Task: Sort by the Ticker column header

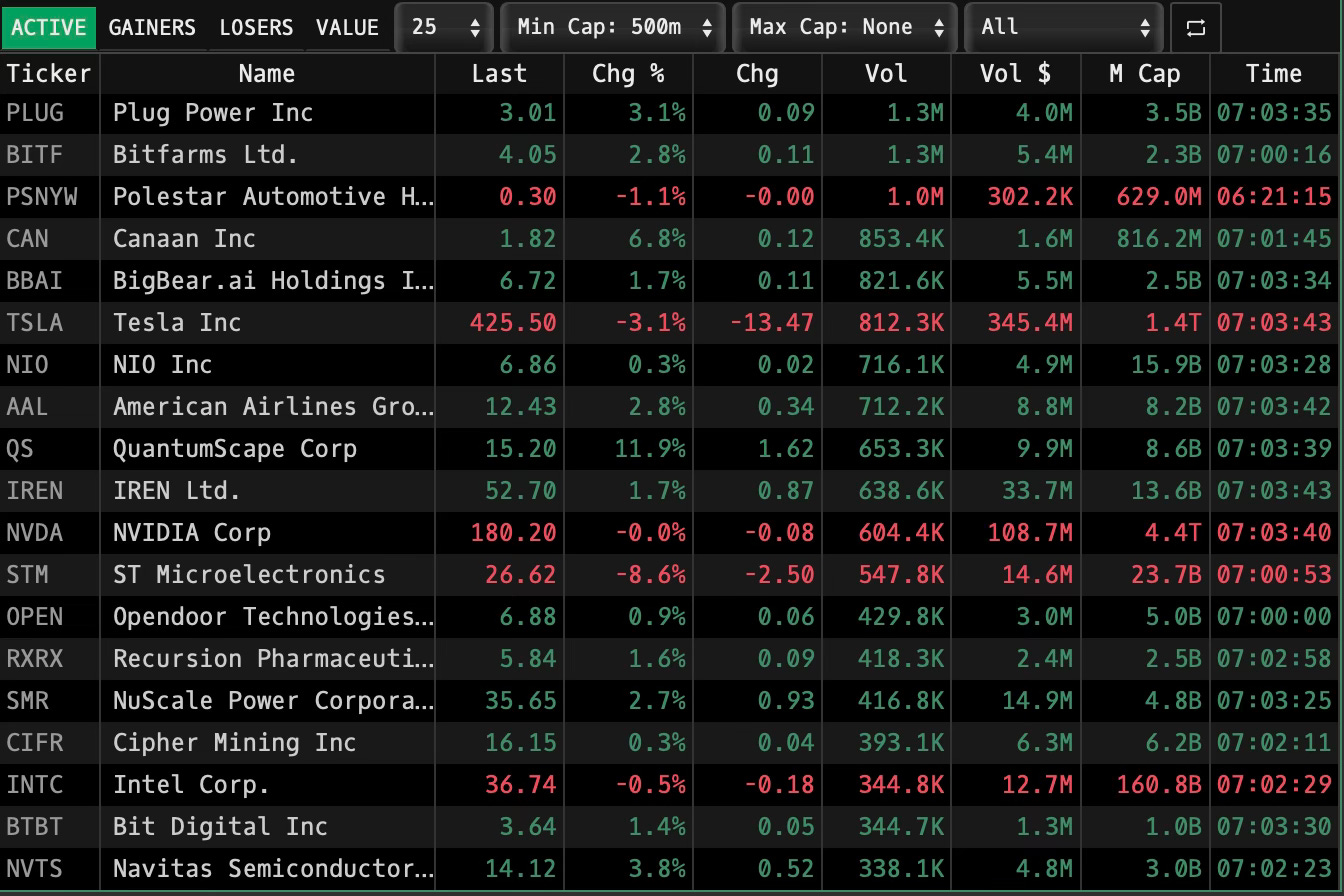Action: click(49, 74)
